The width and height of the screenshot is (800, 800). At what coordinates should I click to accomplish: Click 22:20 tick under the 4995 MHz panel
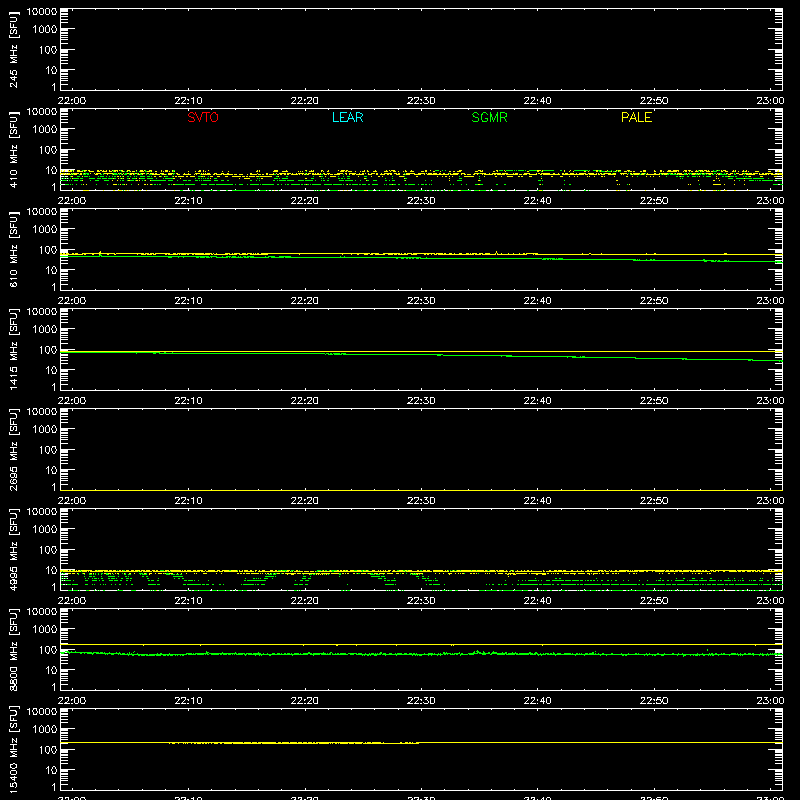(305, 601)
